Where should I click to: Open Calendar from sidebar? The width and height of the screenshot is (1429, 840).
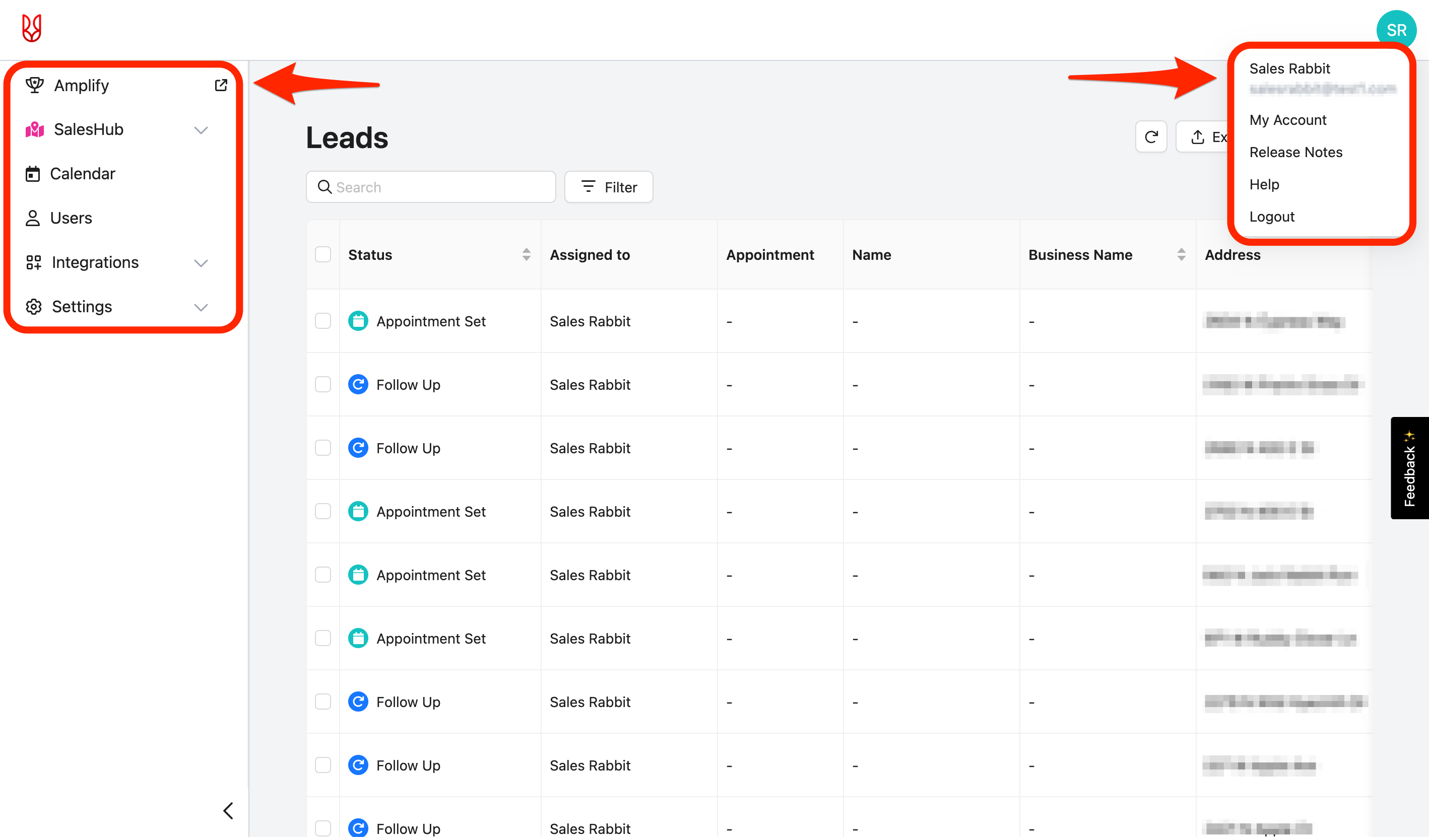coord(82,174)
